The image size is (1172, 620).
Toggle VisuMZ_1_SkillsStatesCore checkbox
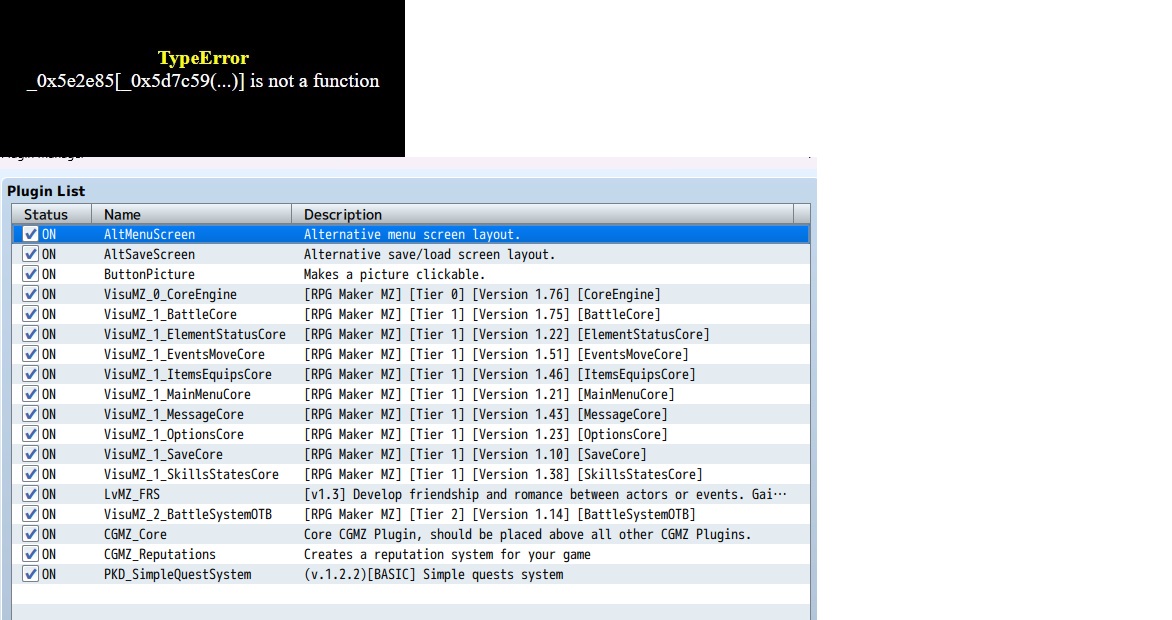pos(31,474)
